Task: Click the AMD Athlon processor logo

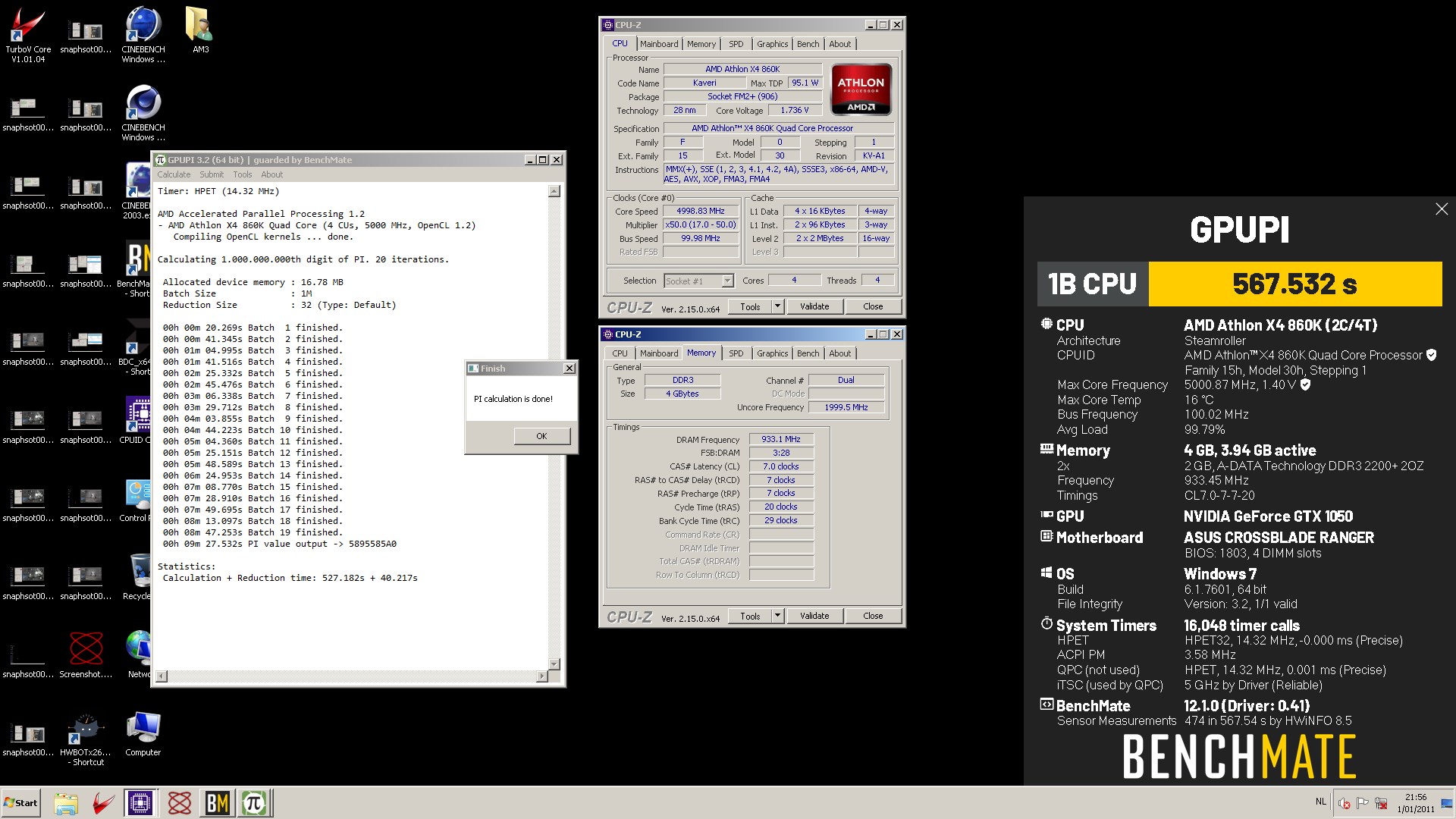Action: click(x=861, y=89)
